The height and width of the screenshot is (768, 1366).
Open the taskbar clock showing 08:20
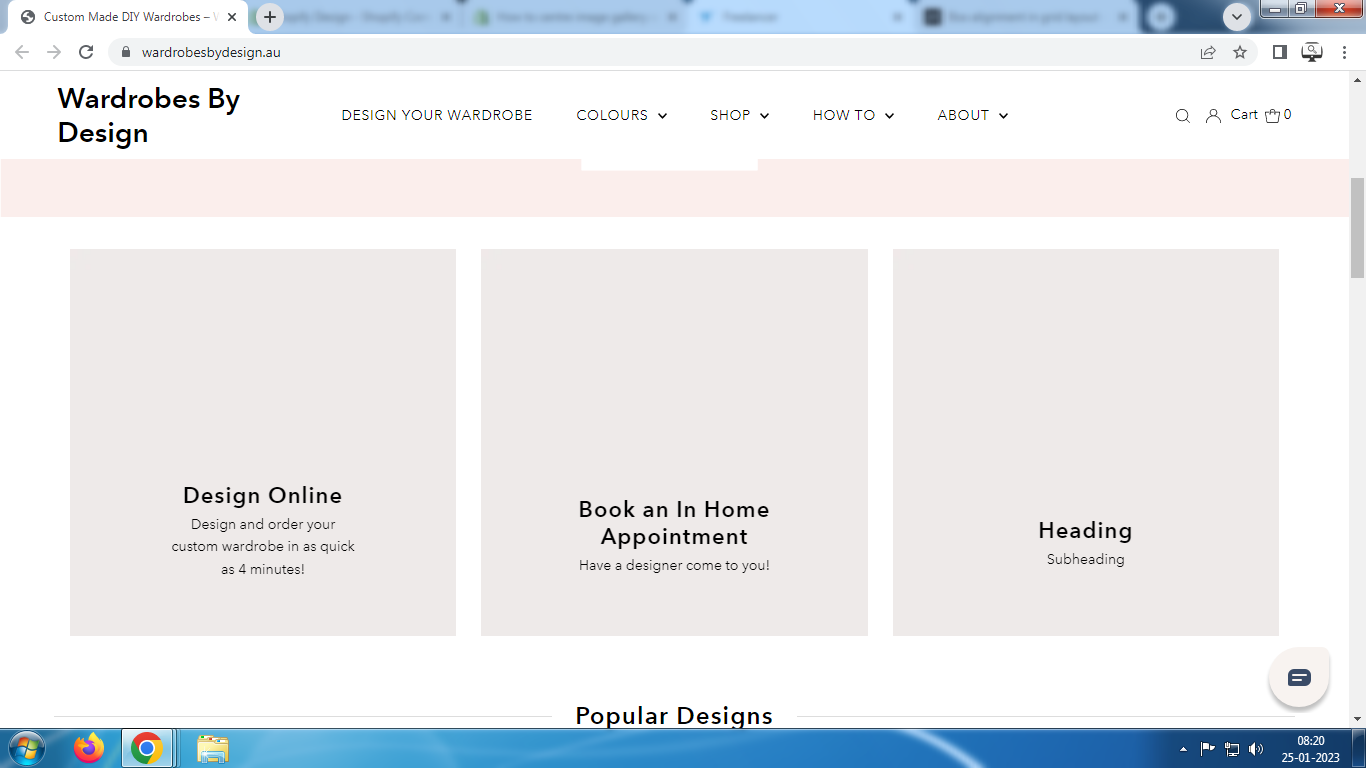(x=1311, y=749)
